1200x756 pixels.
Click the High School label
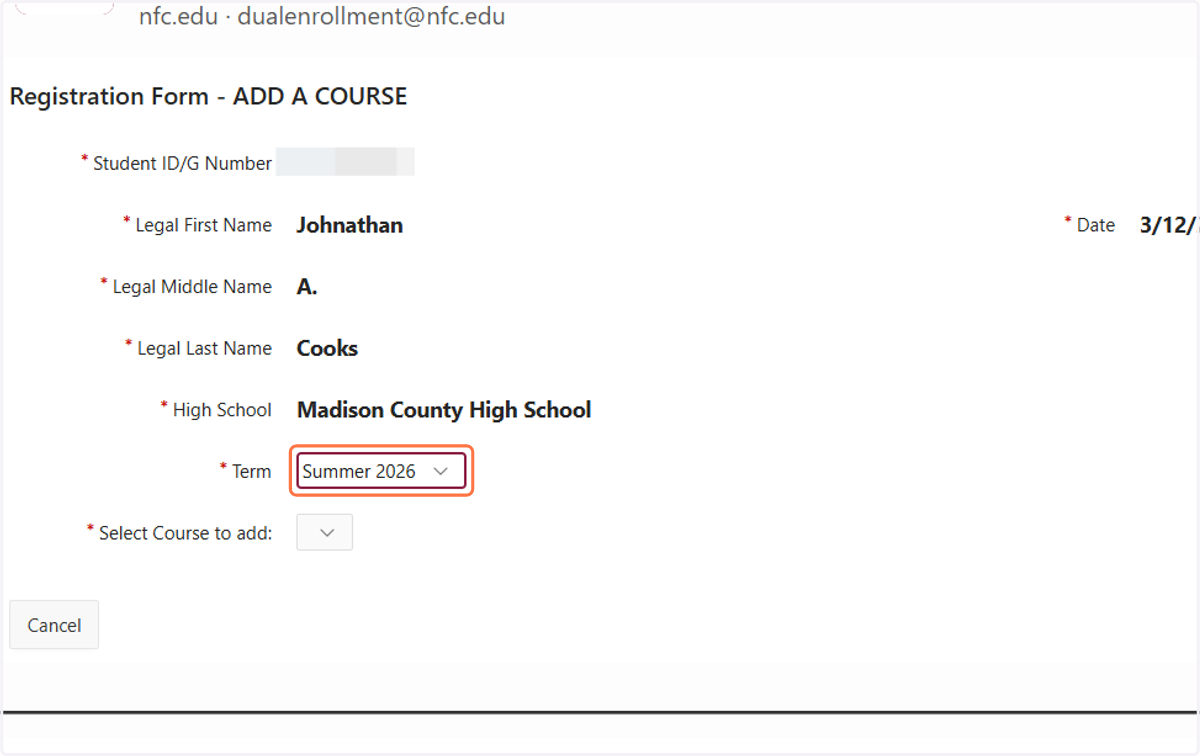click(x=222, y=410)
